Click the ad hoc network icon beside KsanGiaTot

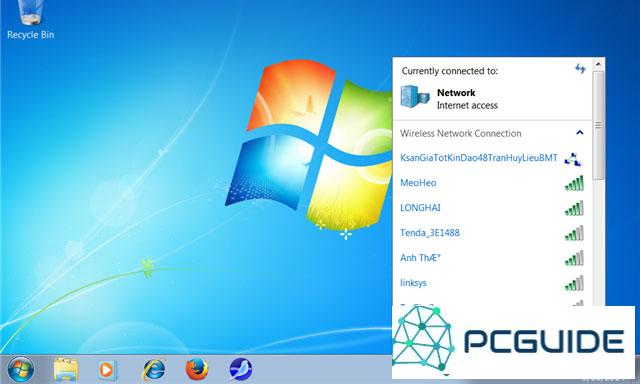click(573, 159)
